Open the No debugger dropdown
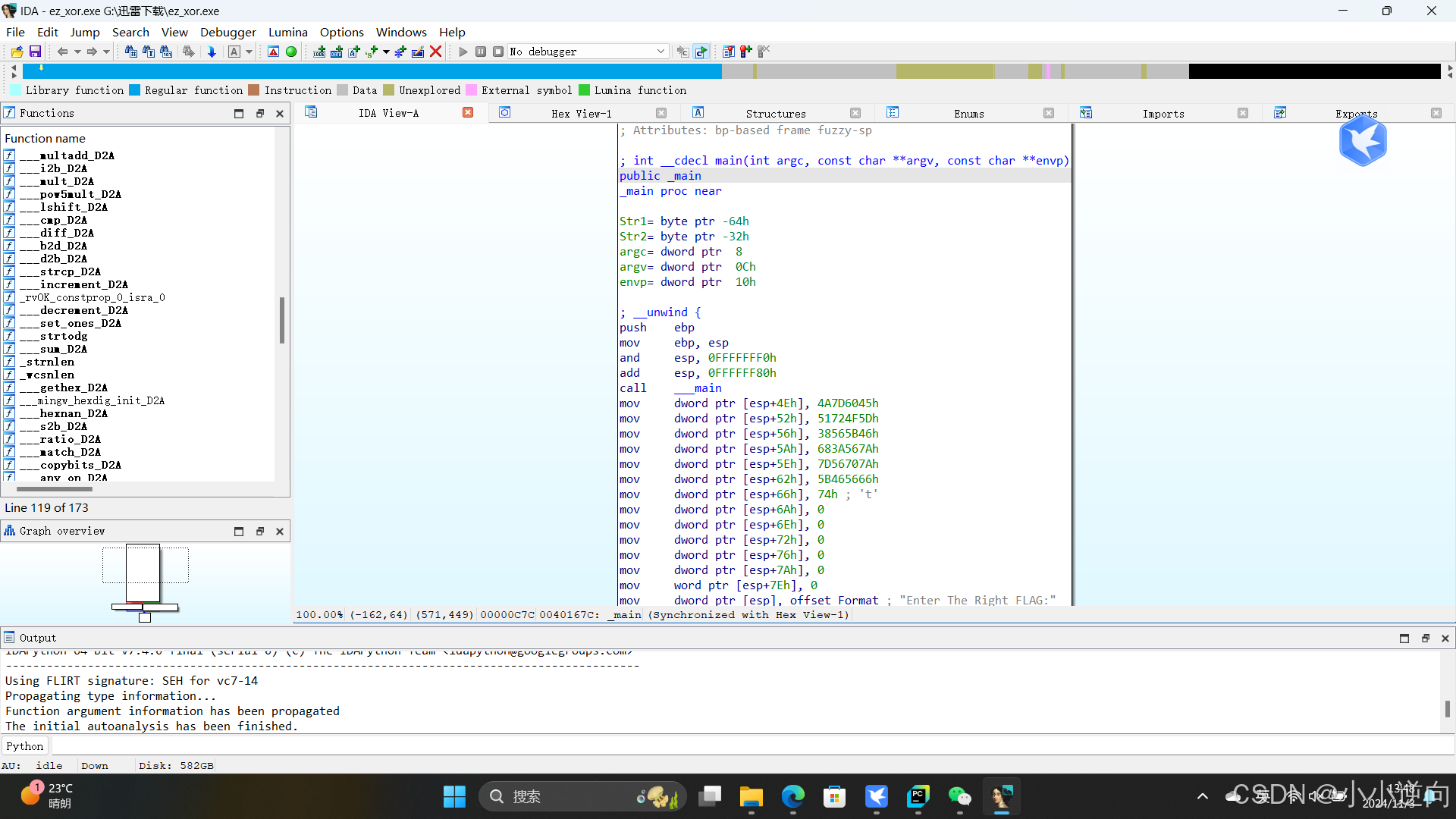The width and height of the screenshot is (1456, 819). [x=661, y=52]
